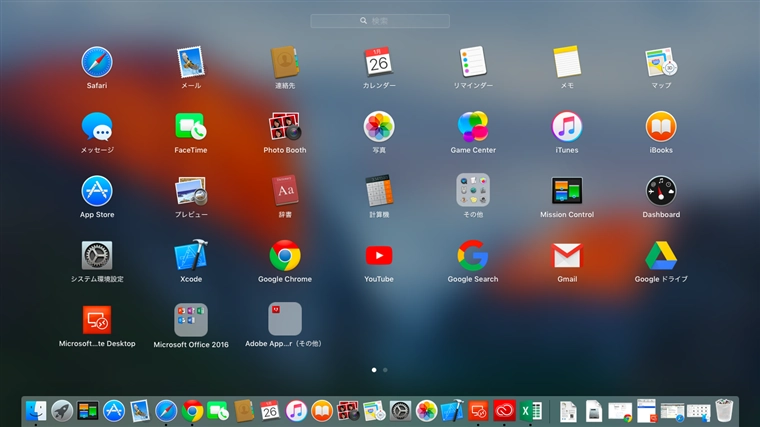The height and width of the screenshot is (427, 760).
Task: Launch the マップ (Maps) app in Launchpad
Action: tap(661, 62)
